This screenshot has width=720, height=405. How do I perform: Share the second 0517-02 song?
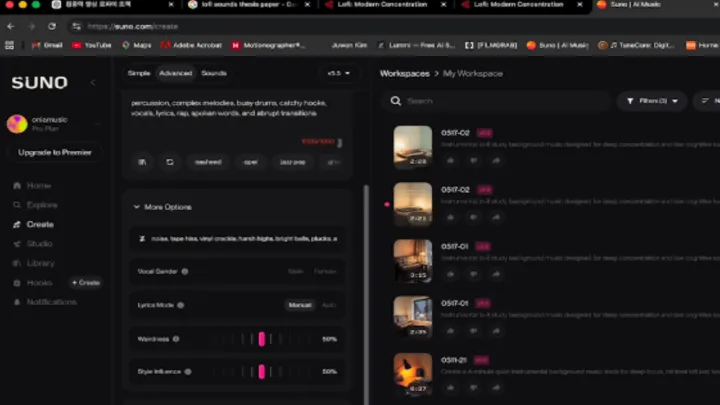point(496,218)
